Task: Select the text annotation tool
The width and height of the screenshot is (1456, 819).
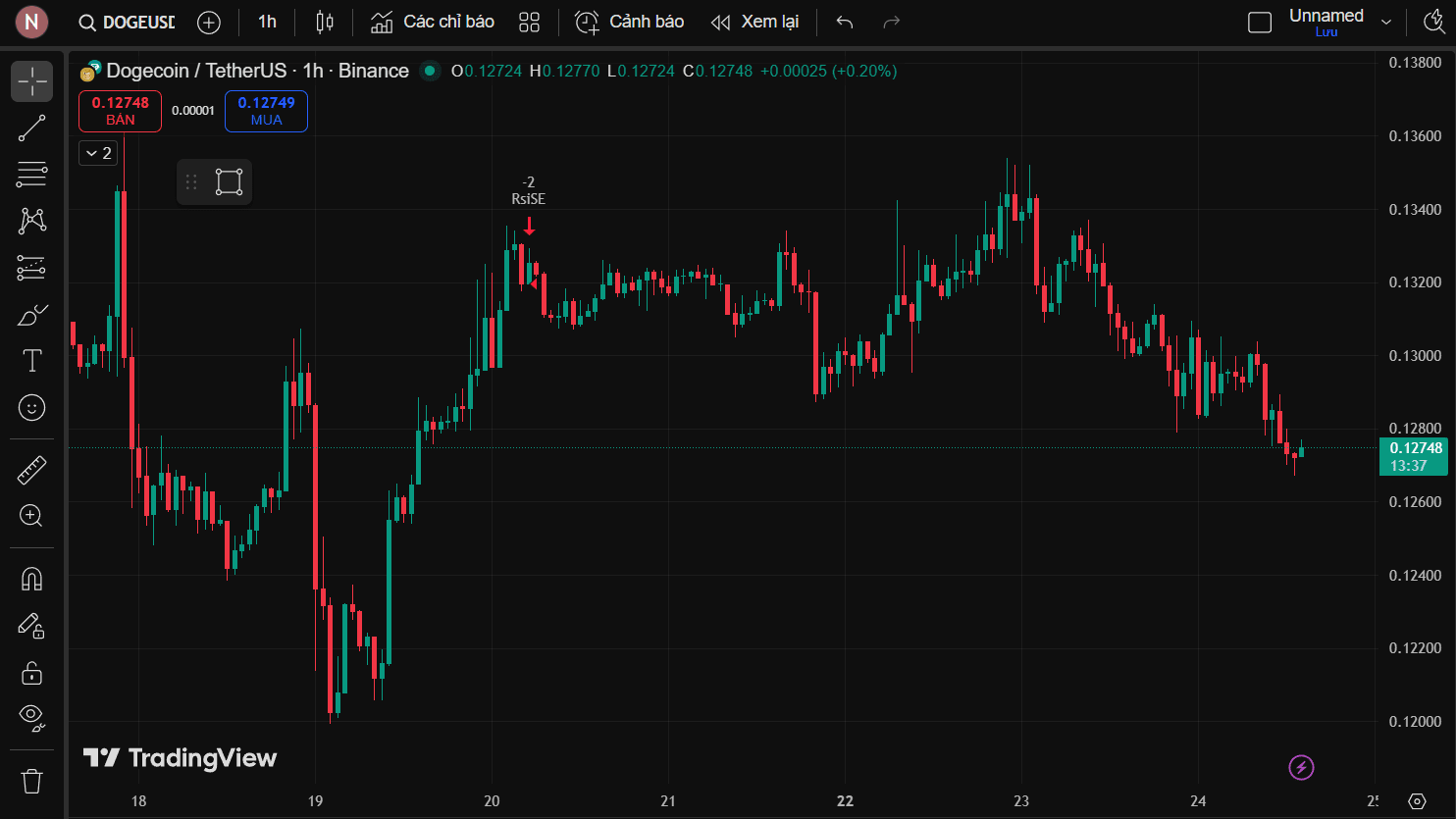Action: (31, 361)
